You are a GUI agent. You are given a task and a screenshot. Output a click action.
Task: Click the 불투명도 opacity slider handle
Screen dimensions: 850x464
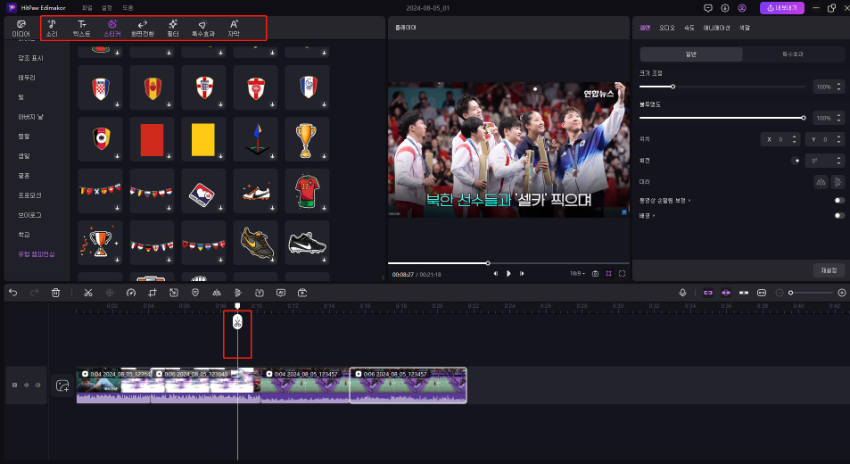(804, 118)
